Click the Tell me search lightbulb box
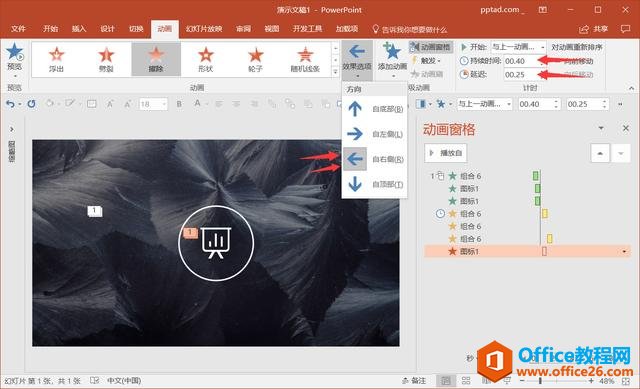 [x=410, y=29]
